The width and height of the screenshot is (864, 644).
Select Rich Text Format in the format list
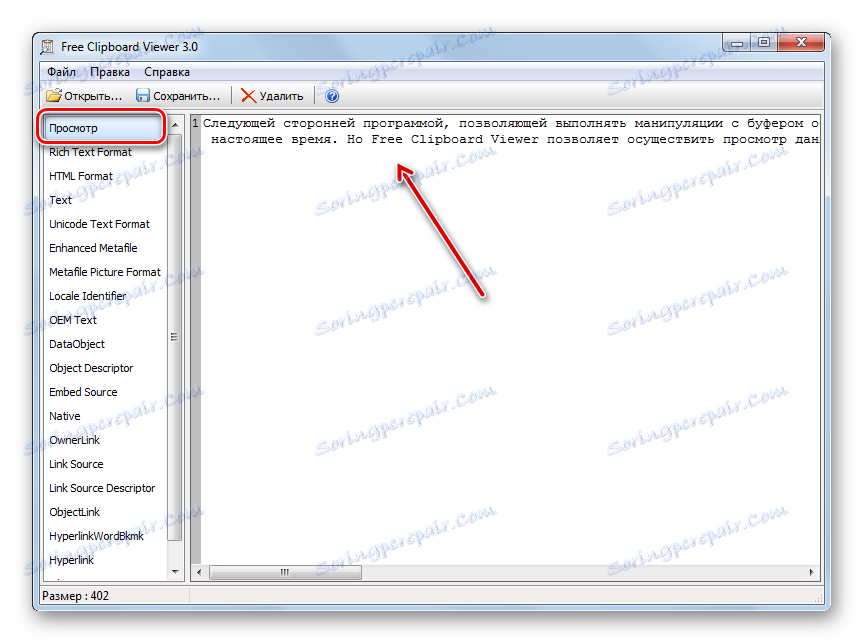pyautogui.click(x=89, y=152)
